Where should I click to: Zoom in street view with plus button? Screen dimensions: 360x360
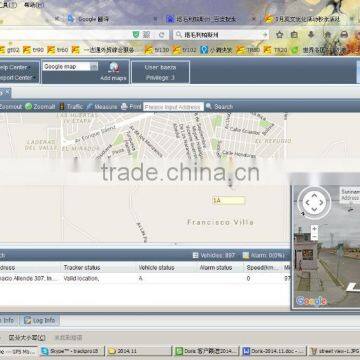coord(314,229)
